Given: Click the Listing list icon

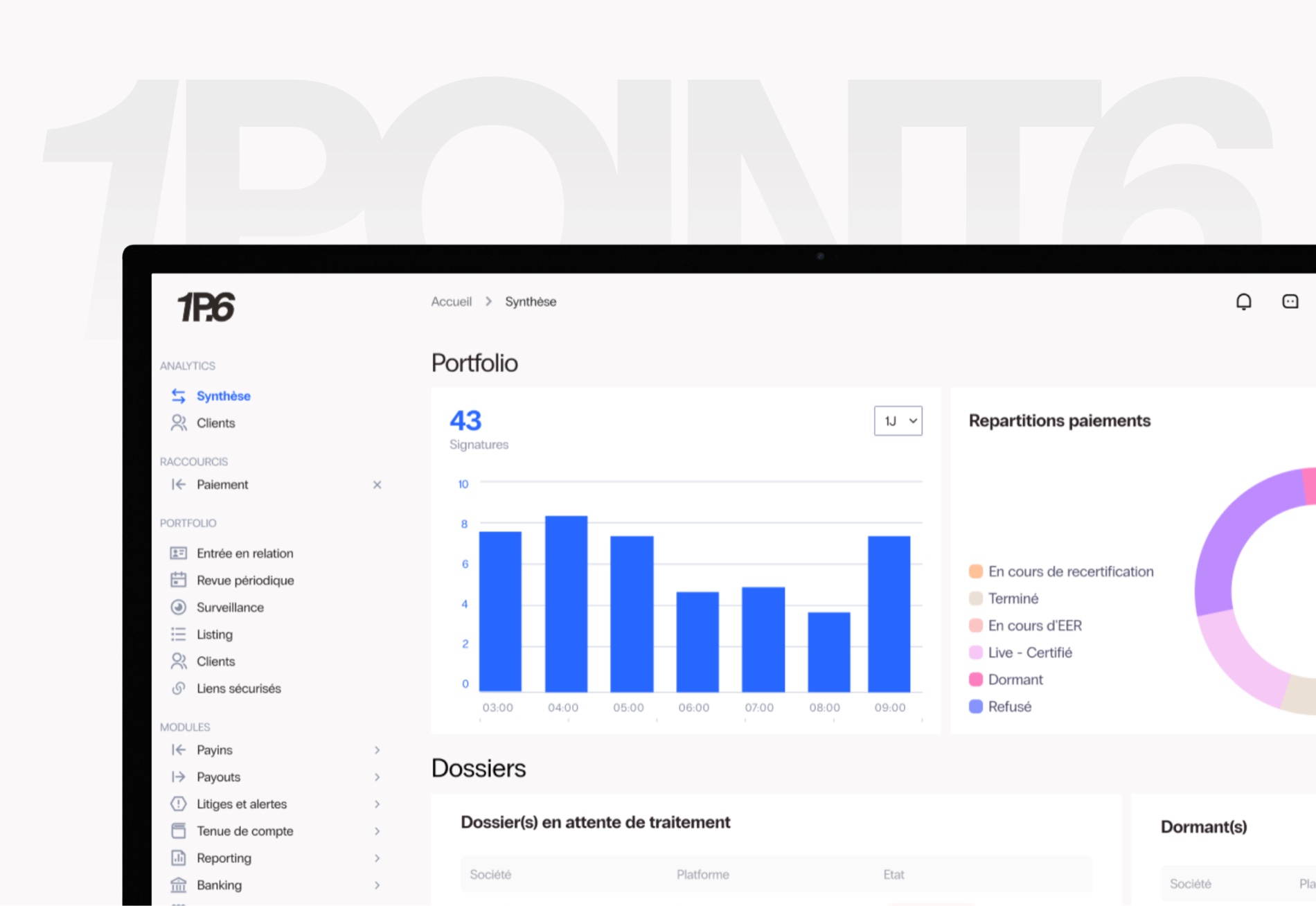Looking at the screenshot, I should [179, 634].
